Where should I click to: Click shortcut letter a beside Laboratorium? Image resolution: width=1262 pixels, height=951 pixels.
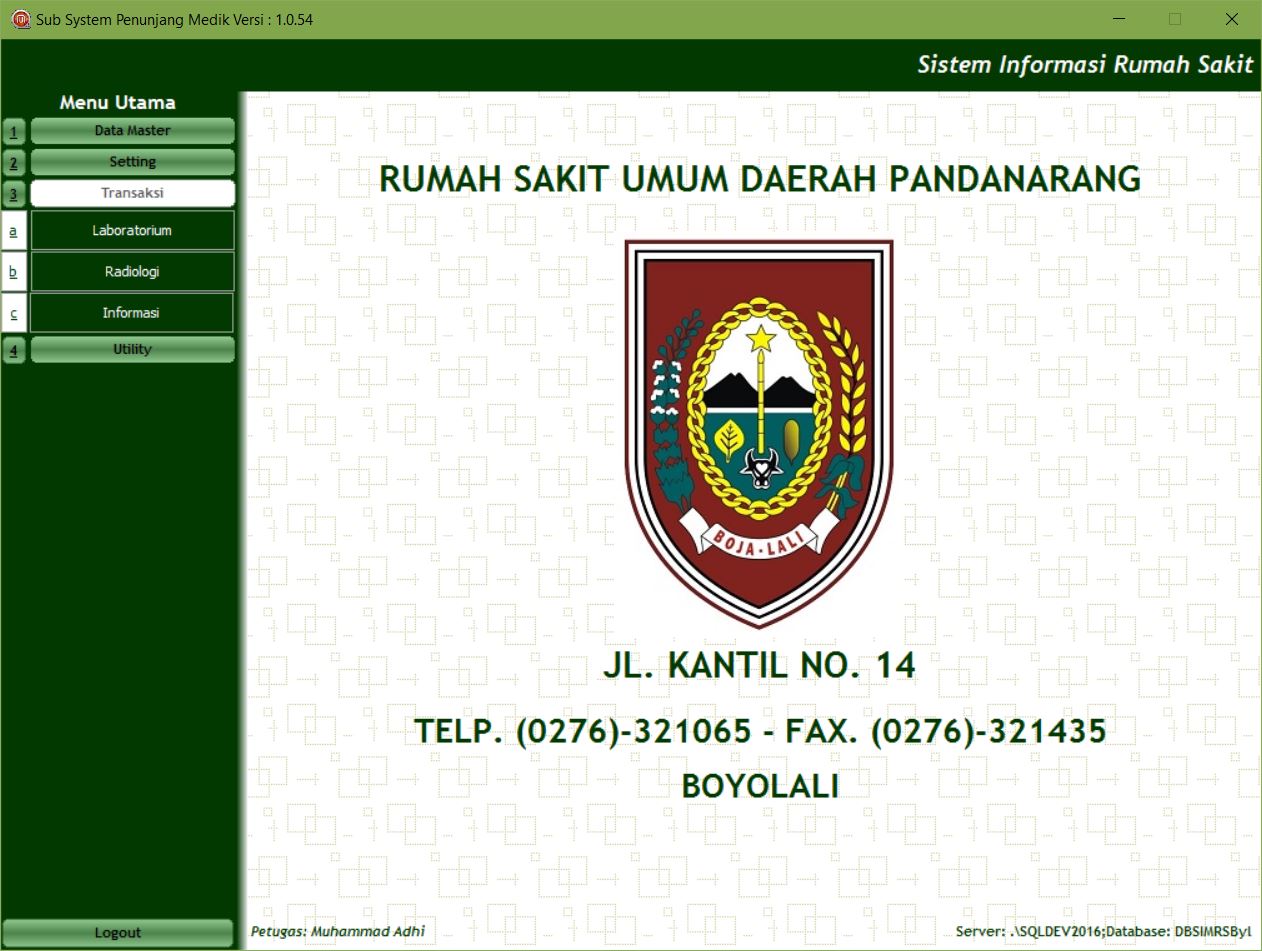14,230
